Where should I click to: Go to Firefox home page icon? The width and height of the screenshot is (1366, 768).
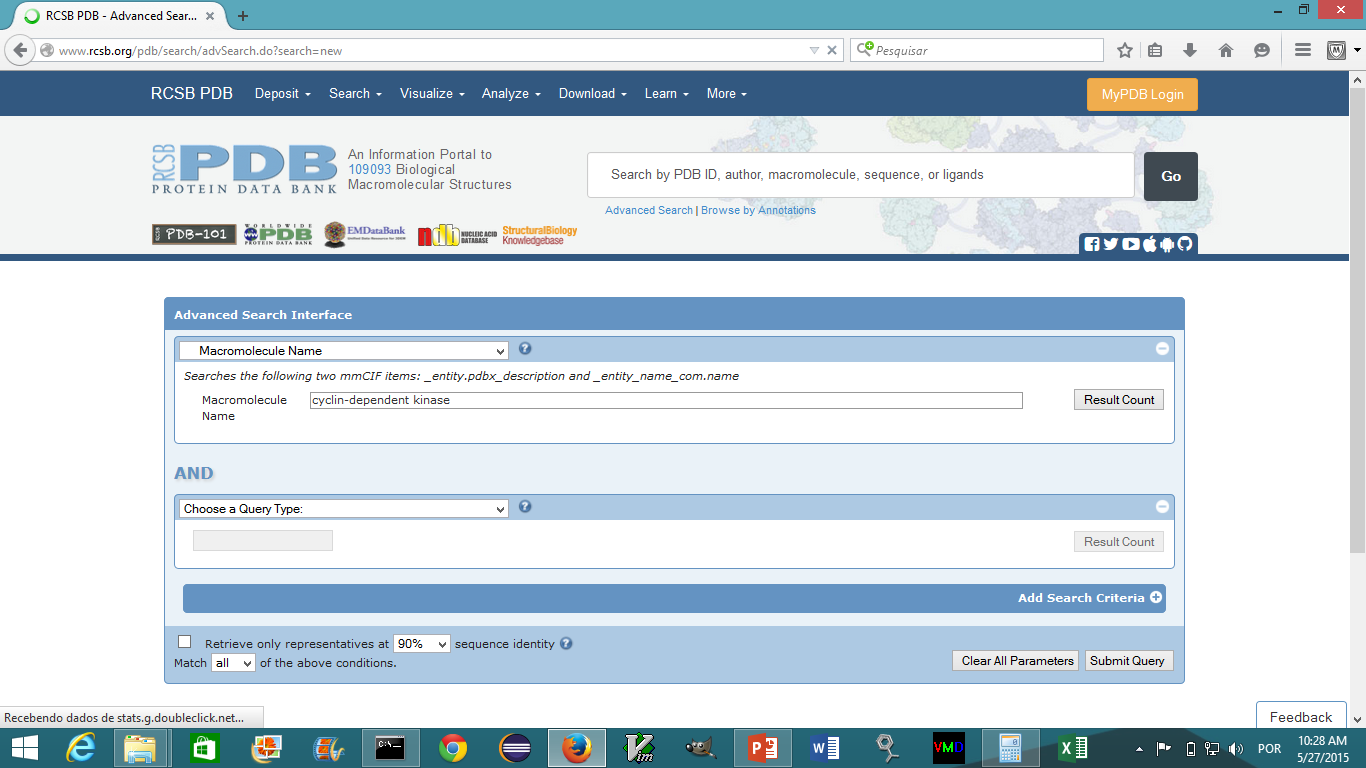(x=1226, y=50)
